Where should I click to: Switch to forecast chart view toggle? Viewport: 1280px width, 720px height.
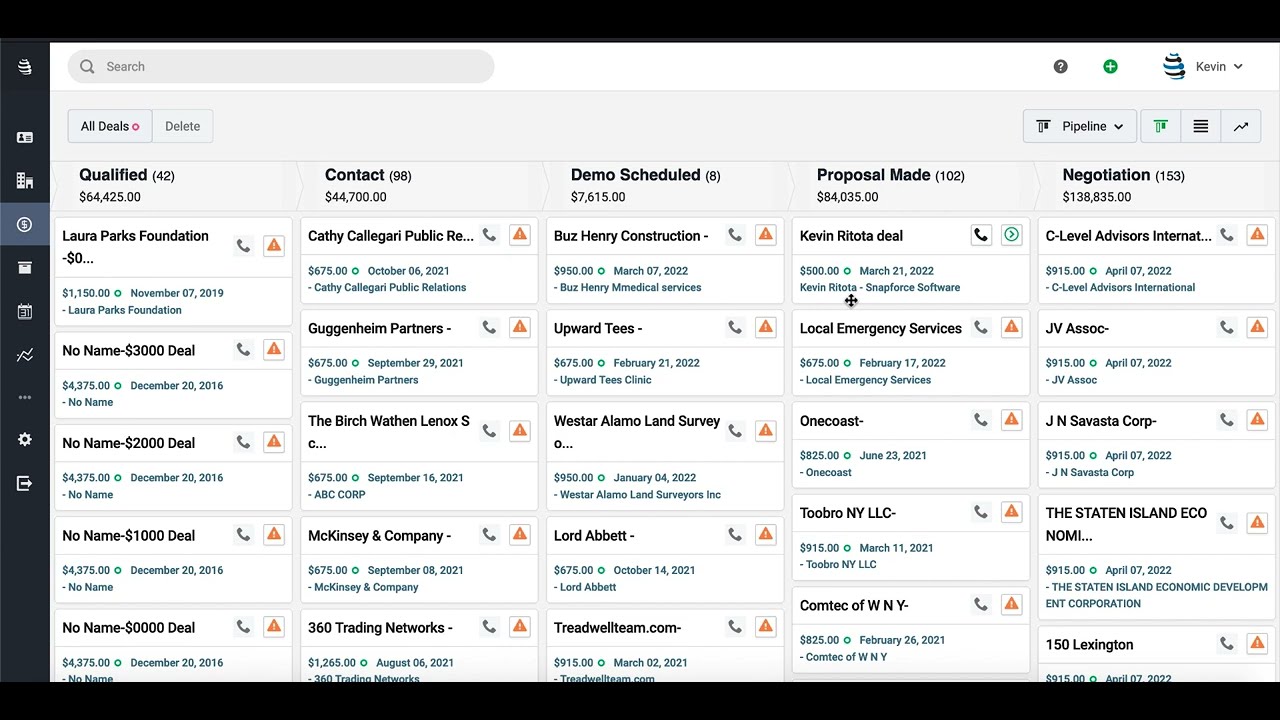pyautogui.click(x=1240, y=126)
